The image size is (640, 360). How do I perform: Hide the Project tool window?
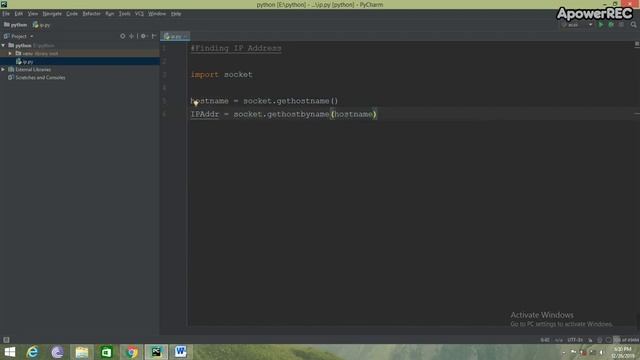[x=154, y=36]
